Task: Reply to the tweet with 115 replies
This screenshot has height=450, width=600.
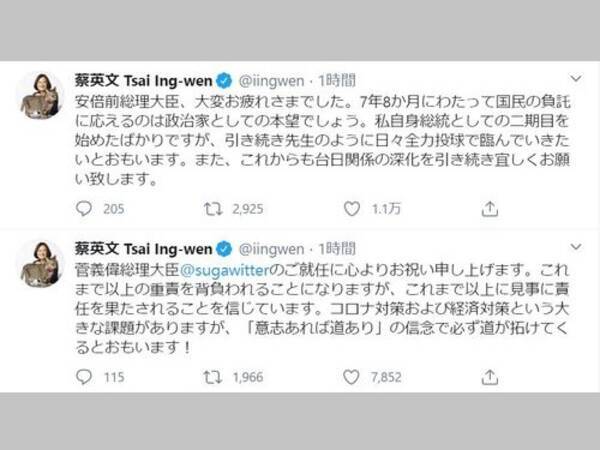Action: pyautogui.click(x=84, y=377)
